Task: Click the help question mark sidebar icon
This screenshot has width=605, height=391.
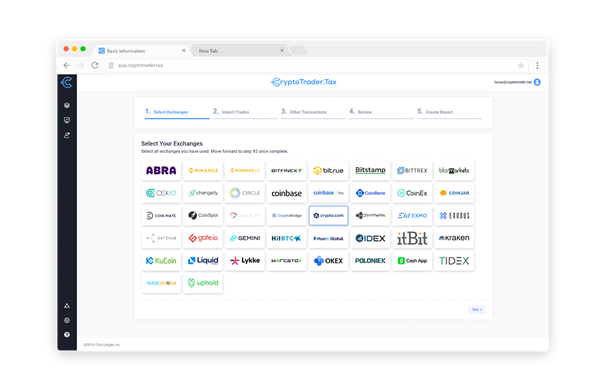Action: point(67,335)
